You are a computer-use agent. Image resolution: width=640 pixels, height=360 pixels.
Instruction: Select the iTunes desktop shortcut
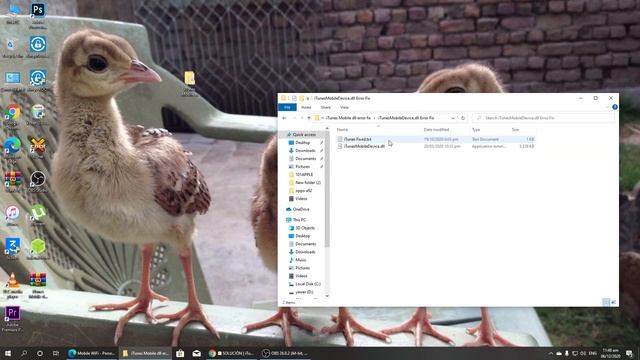click(x=12, y=214)
